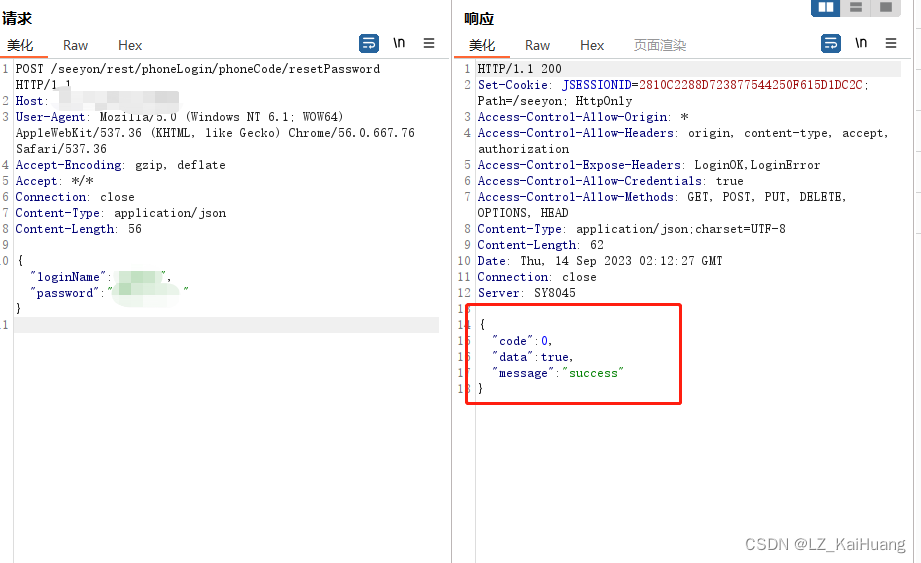Screen dimensions: 921x563
Task: Click the 响应 panel title
Action: [479, 19]
